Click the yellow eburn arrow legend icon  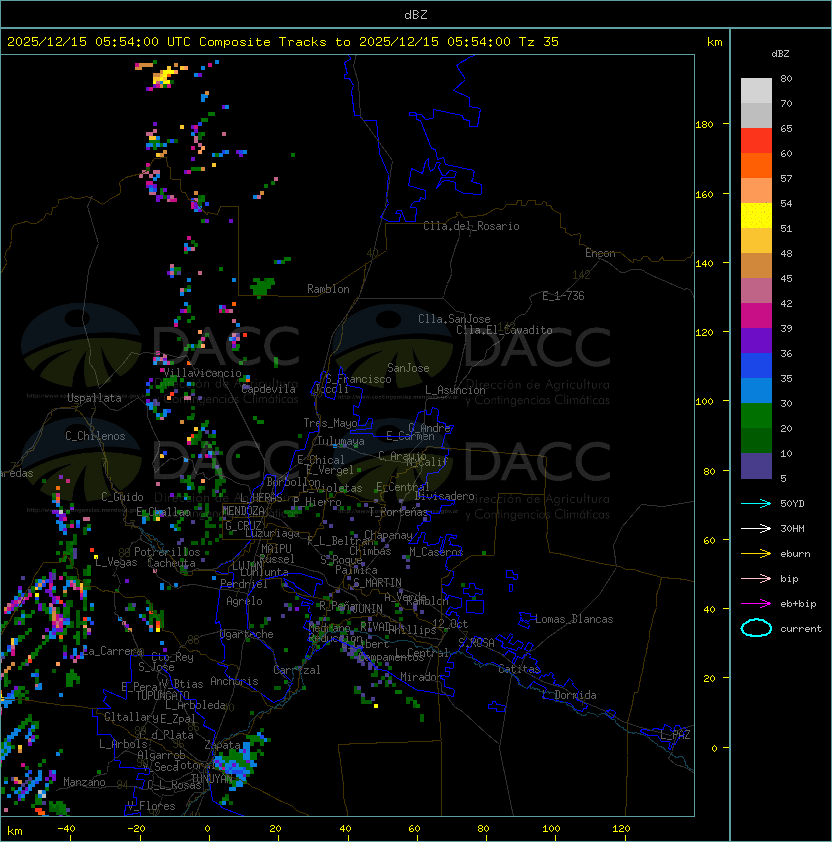(756, 554)
